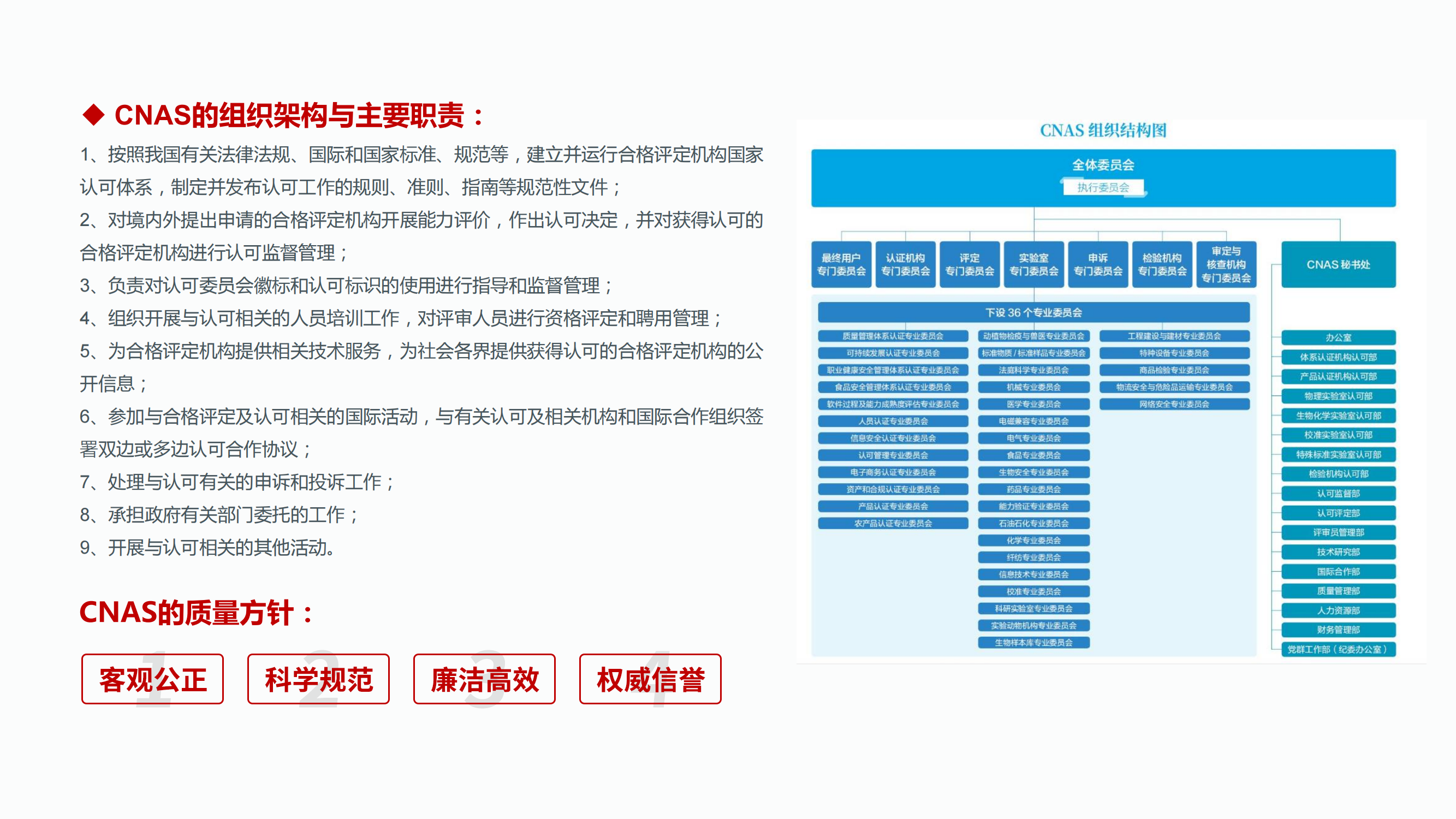Click the CNAS的质量方针 heading

(196, 613)
